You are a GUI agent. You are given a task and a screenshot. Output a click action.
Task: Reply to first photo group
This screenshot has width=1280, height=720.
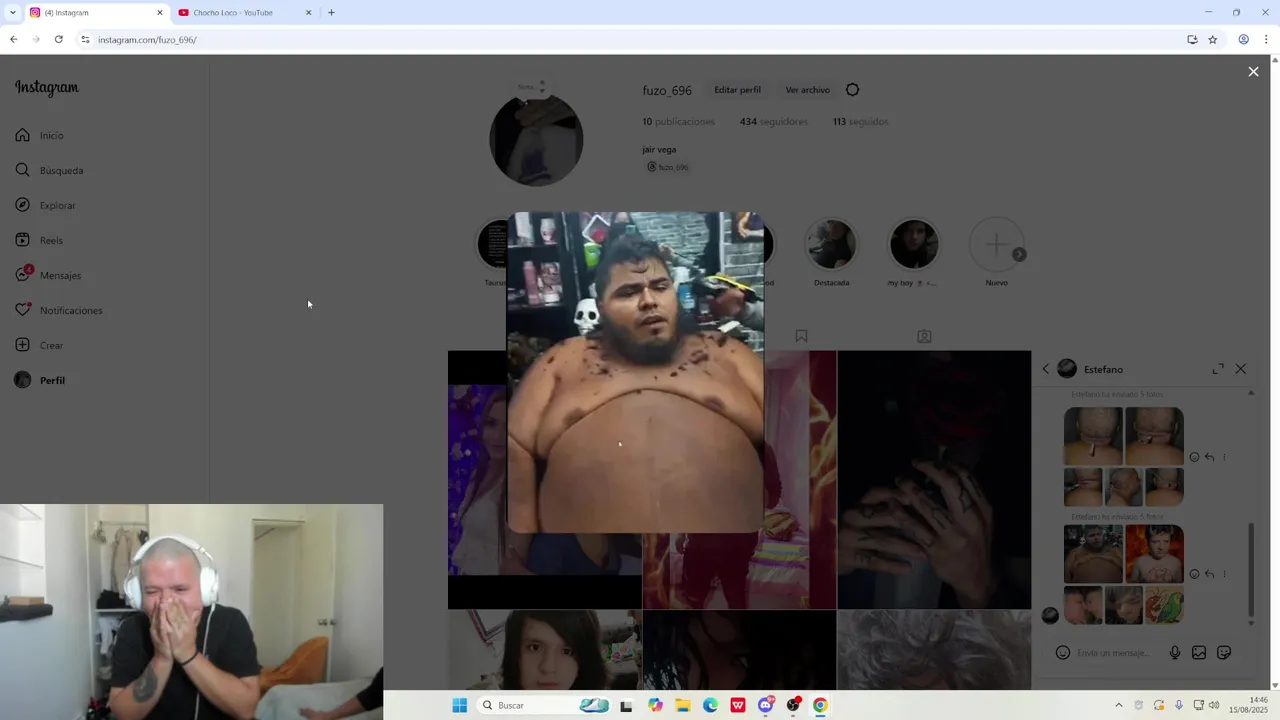coord(1209,457)
